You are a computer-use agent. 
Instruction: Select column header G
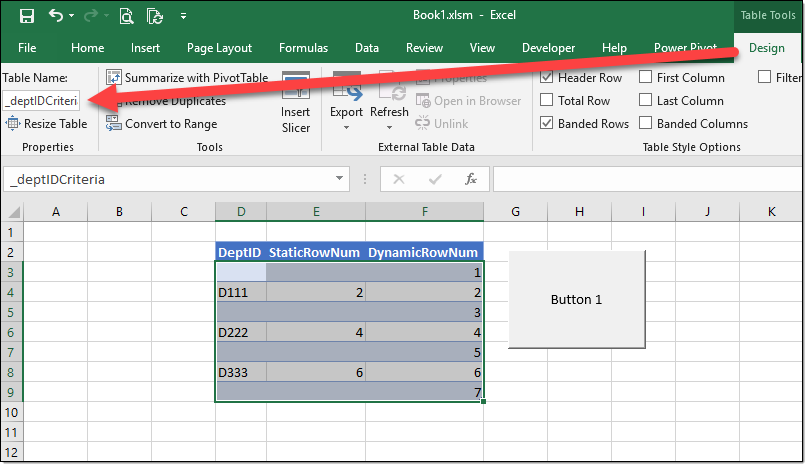(x=515, y=211)
